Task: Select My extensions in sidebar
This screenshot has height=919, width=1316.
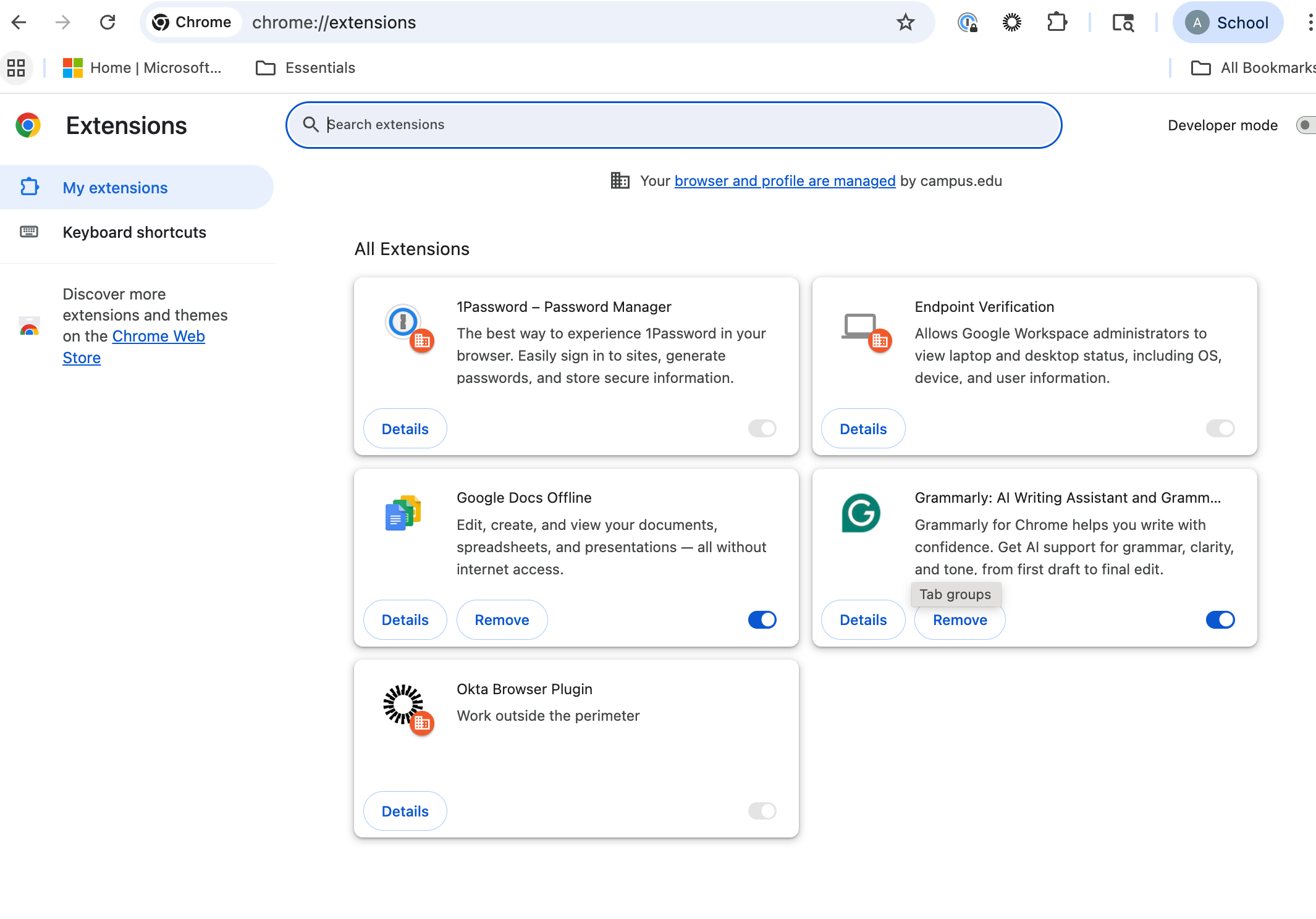Action: coord(115,188)
